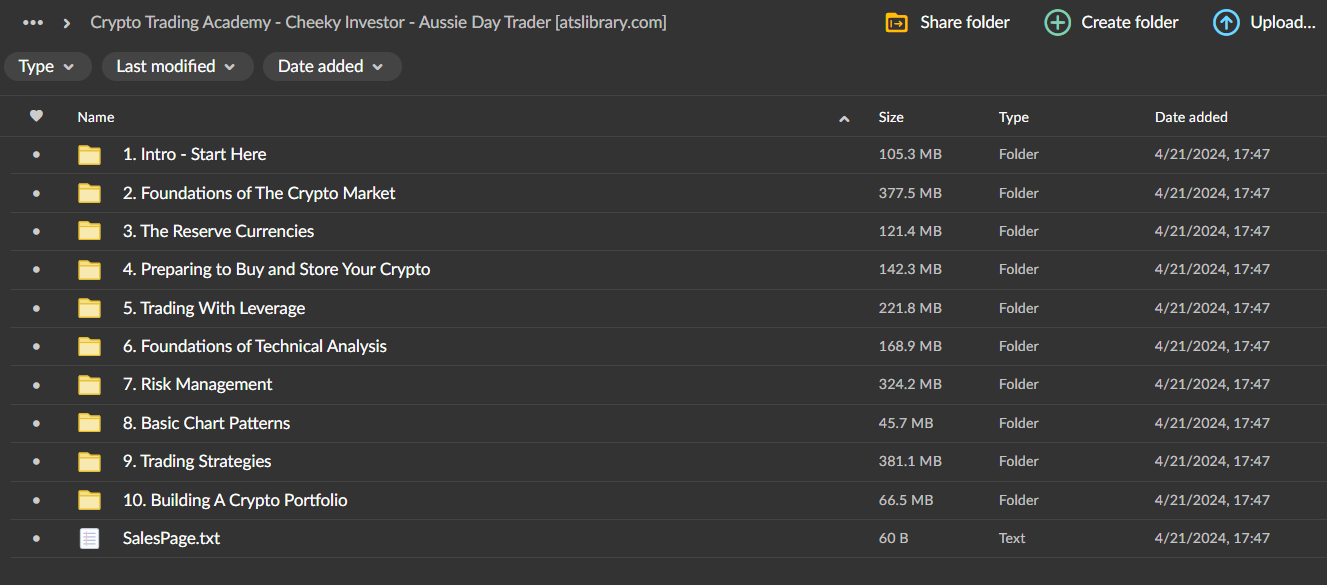Open the Date added filter dropdown
1327x585 pixels.
click(332, 66)
